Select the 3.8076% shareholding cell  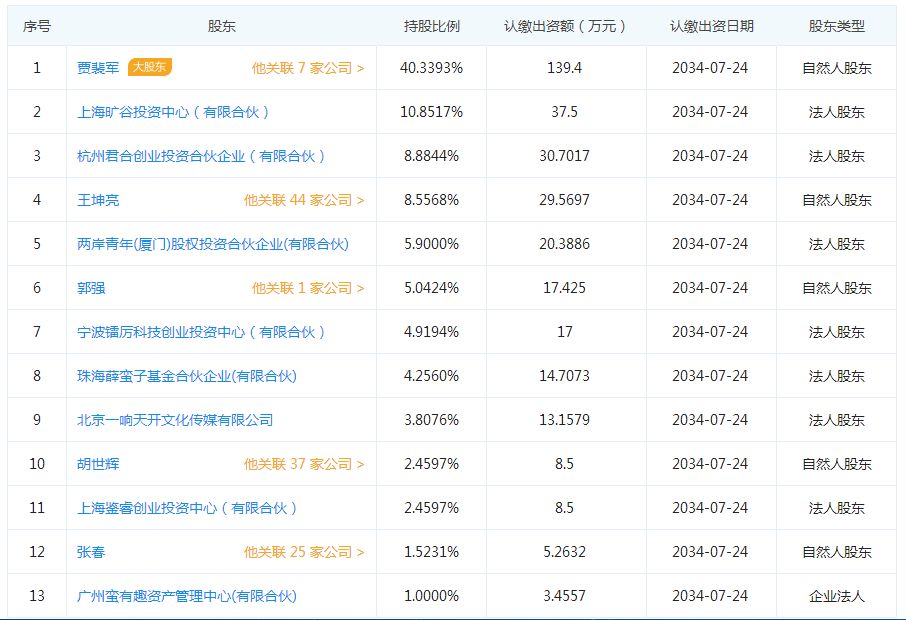tap(432, 420)
